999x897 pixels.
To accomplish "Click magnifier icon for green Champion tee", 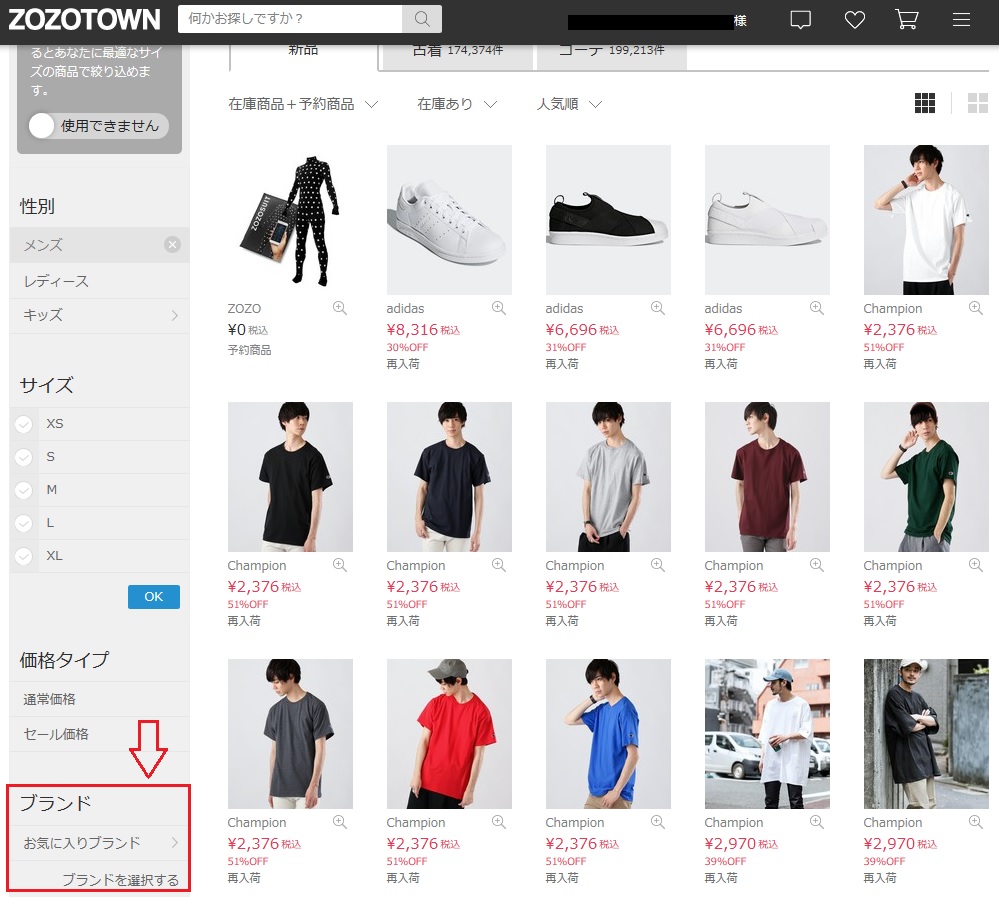I will 975,565.
